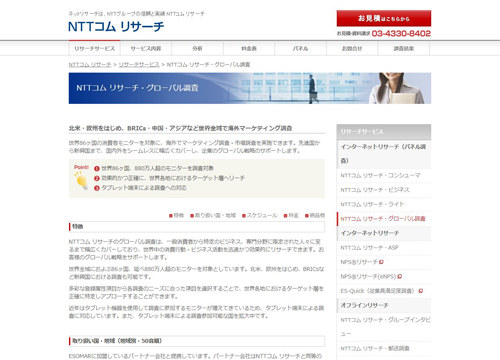Open the 調査結果 navigation tab
Image resolution: width=500 pixels, height=360 pixels.
pyautogui.click(x=404, y=48)
